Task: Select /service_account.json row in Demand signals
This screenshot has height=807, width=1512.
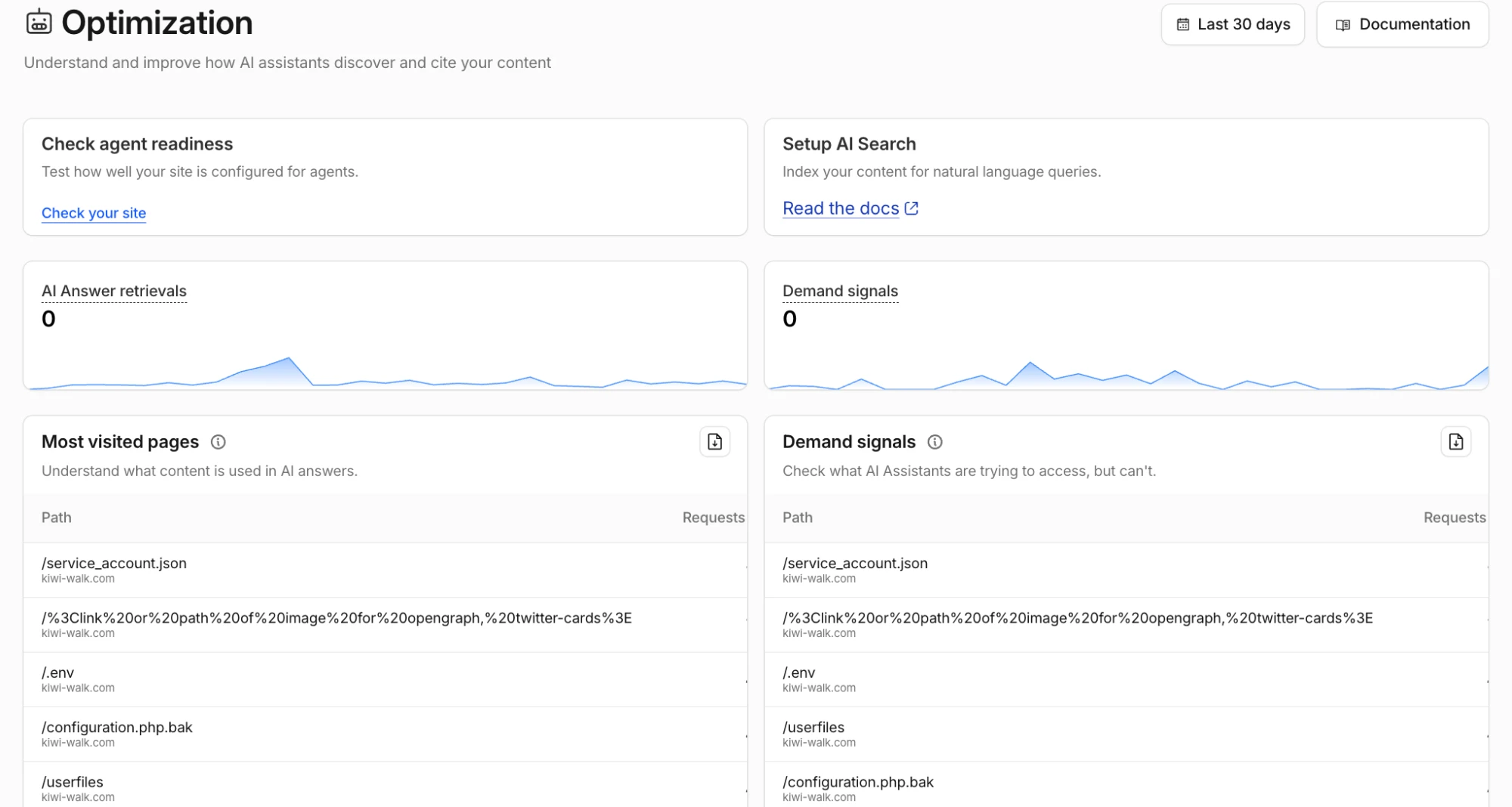Action: (x=1126, y=570)
